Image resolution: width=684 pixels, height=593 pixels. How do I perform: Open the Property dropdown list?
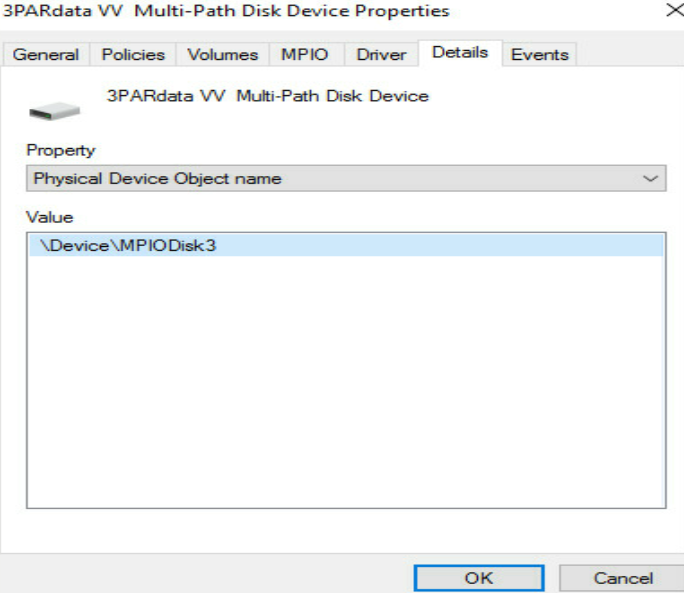(x=346, y=178)
